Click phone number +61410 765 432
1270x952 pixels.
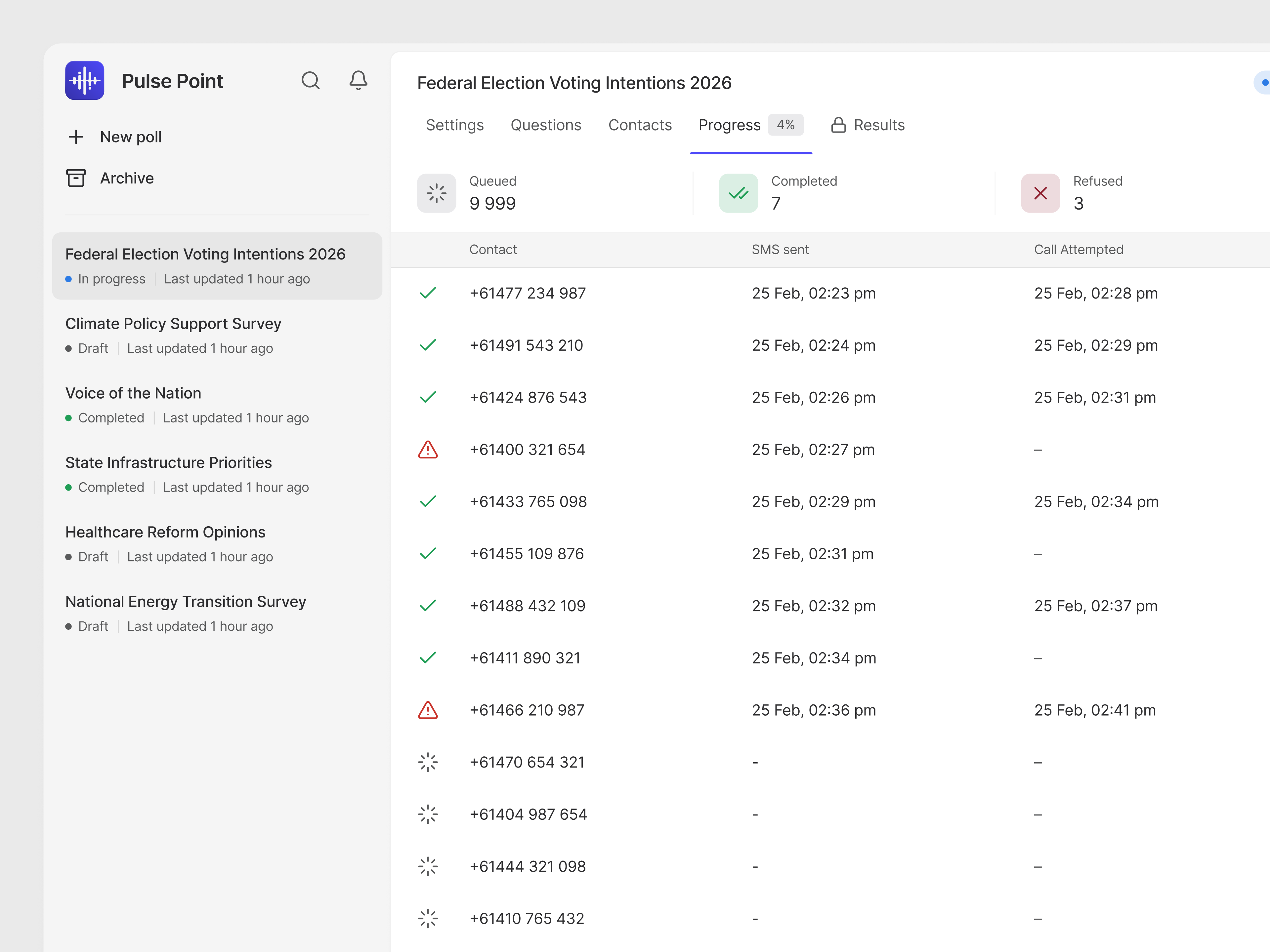coord(527,919)
